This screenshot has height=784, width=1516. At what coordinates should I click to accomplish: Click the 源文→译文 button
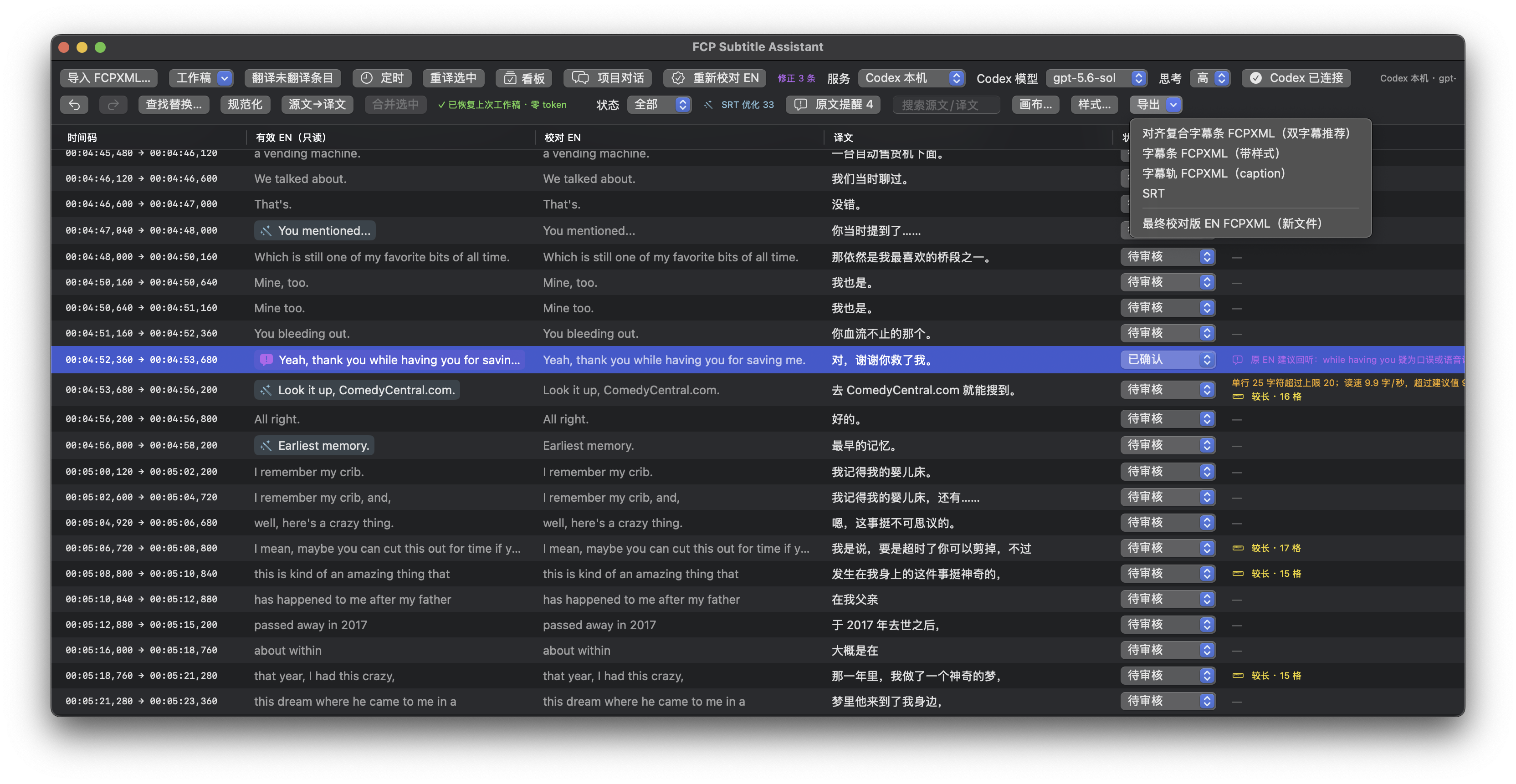pos(317,105)
